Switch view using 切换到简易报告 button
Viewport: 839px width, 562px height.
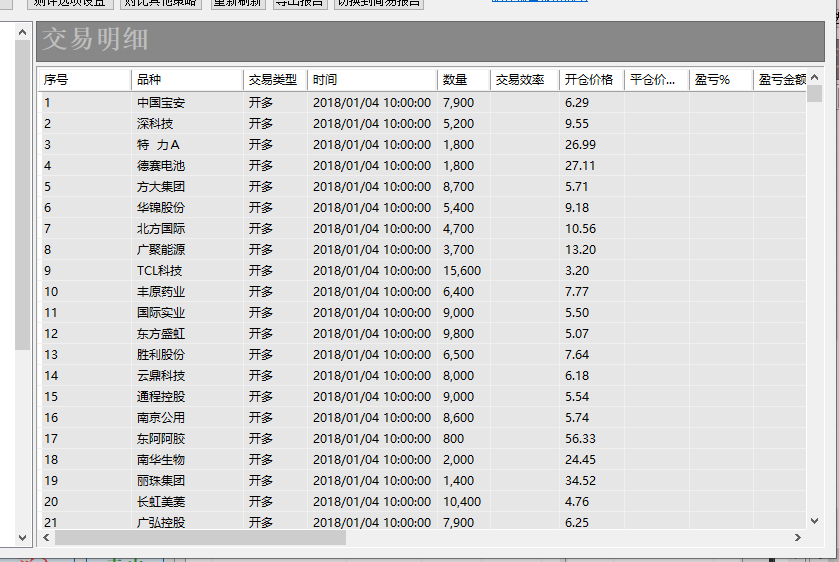(378, 3)
